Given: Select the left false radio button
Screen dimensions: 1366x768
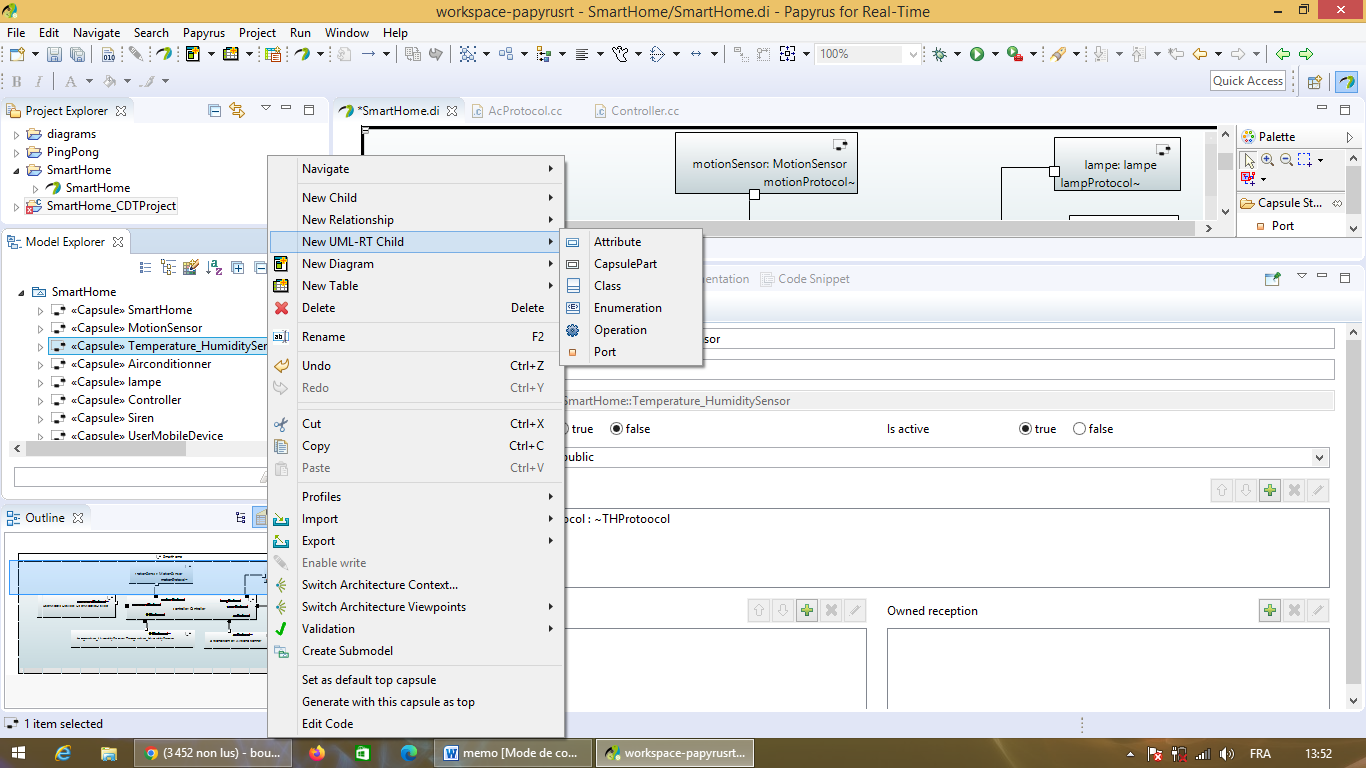Looking at the screenshot, I should 616,429.
